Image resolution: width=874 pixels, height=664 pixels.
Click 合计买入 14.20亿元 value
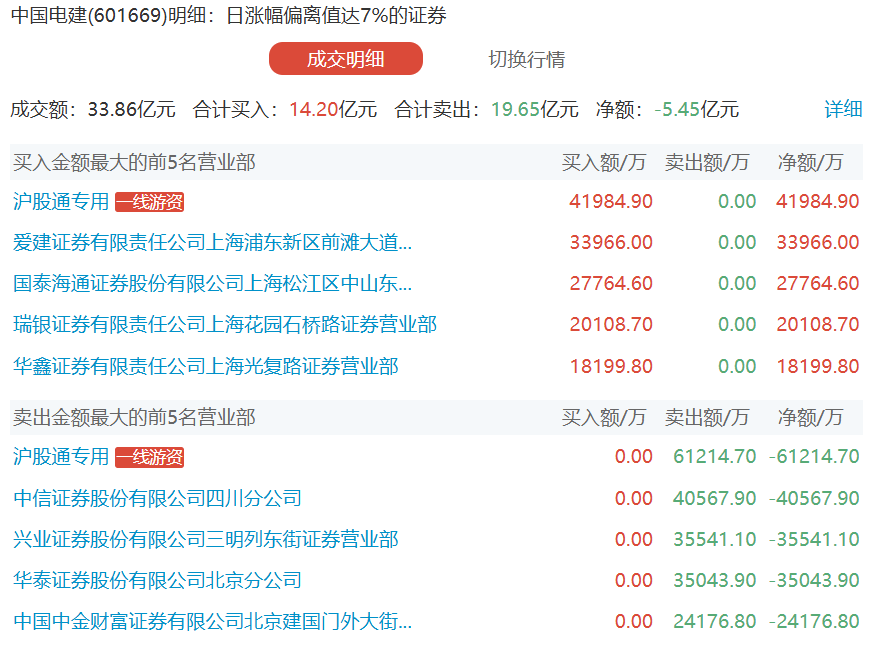(333, 109)
